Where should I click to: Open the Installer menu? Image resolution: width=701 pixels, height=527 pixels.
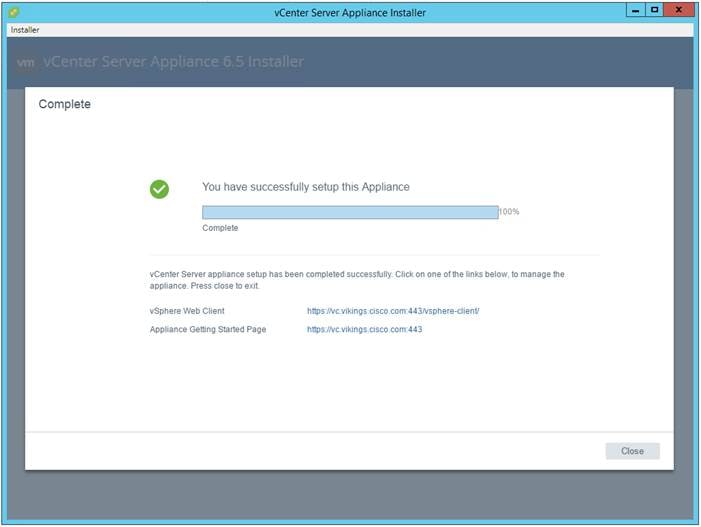(x=25, y=30)
